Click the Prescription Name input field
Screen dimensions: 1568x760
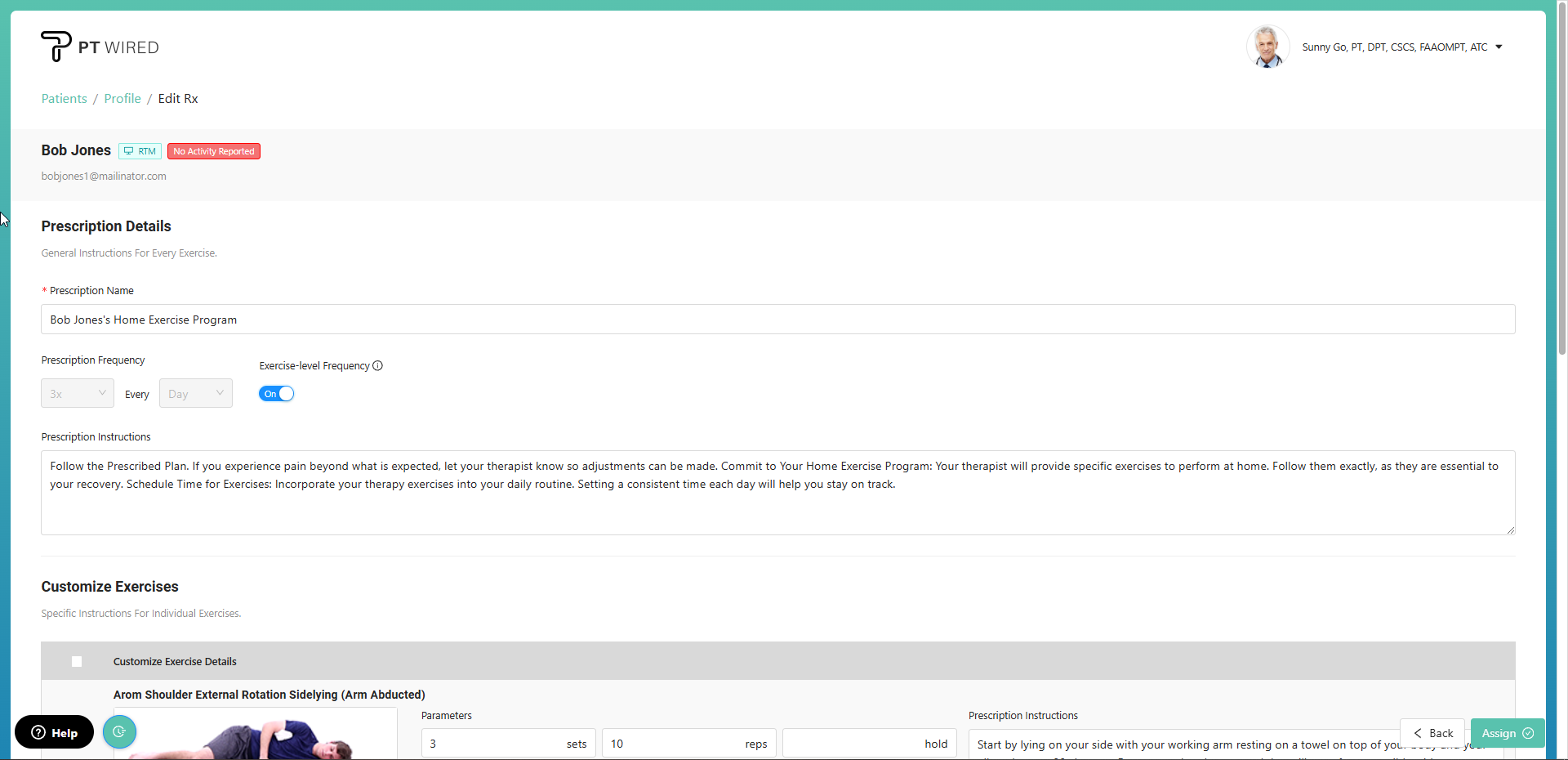pyautogui.click(x=777, y=320)
